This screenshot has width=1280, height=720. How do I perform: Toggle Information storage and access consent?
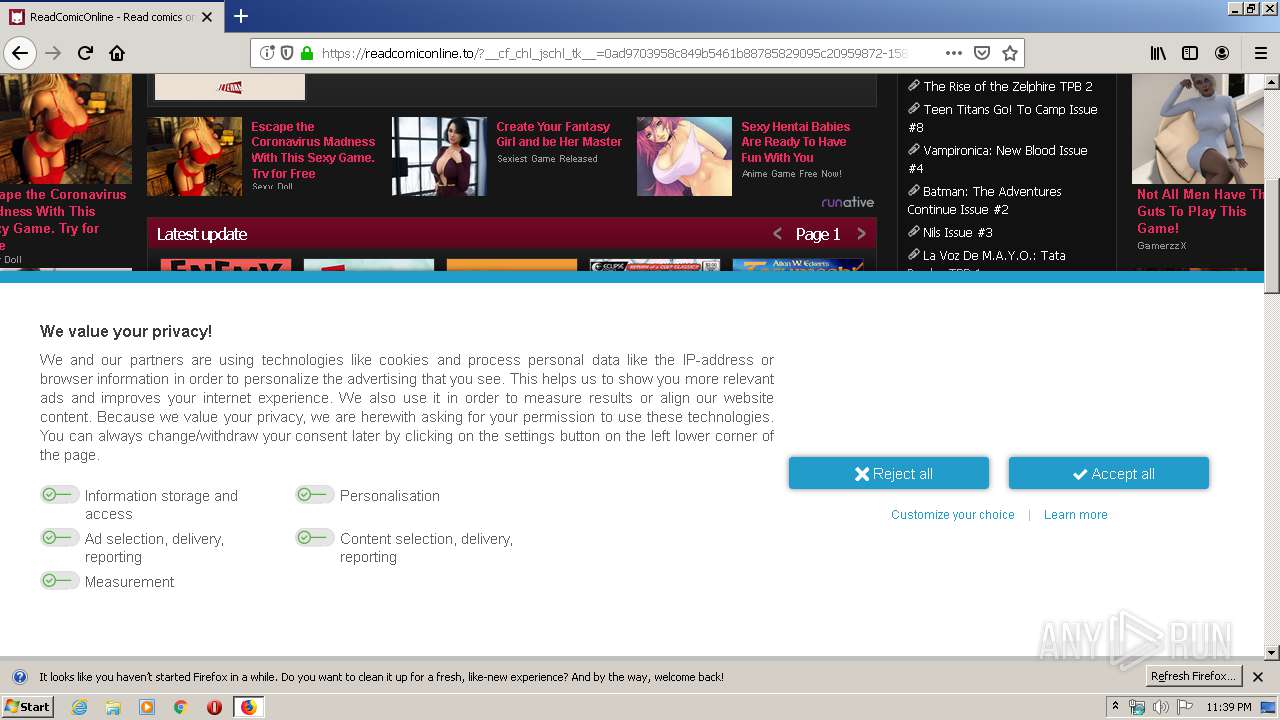pos(59,494)
